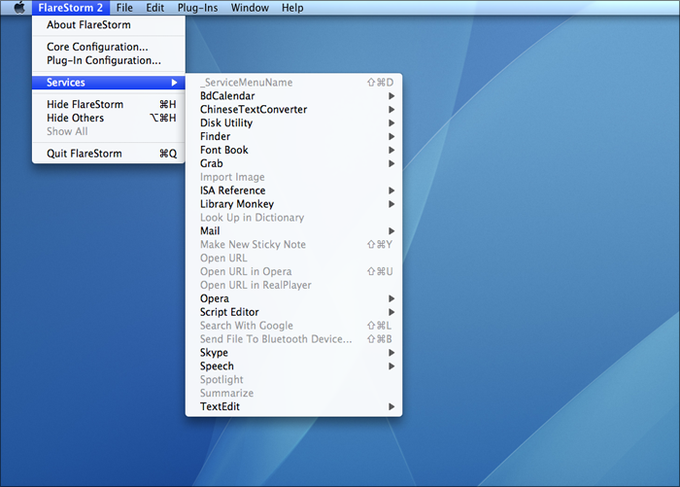Screen dimensions: 680x487
Task: Click Make New Sticky Note
Action: [x=294, y=245]
